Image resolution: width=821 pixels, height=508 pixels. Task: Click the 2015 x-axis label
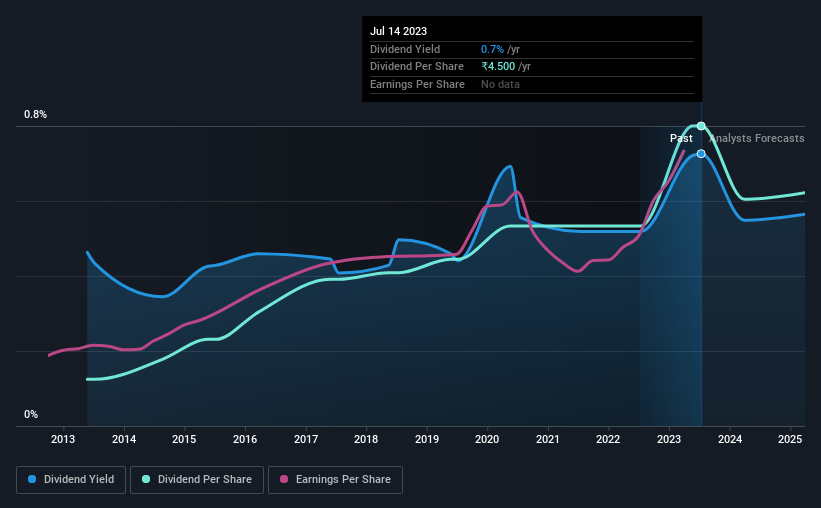point(184,439)
